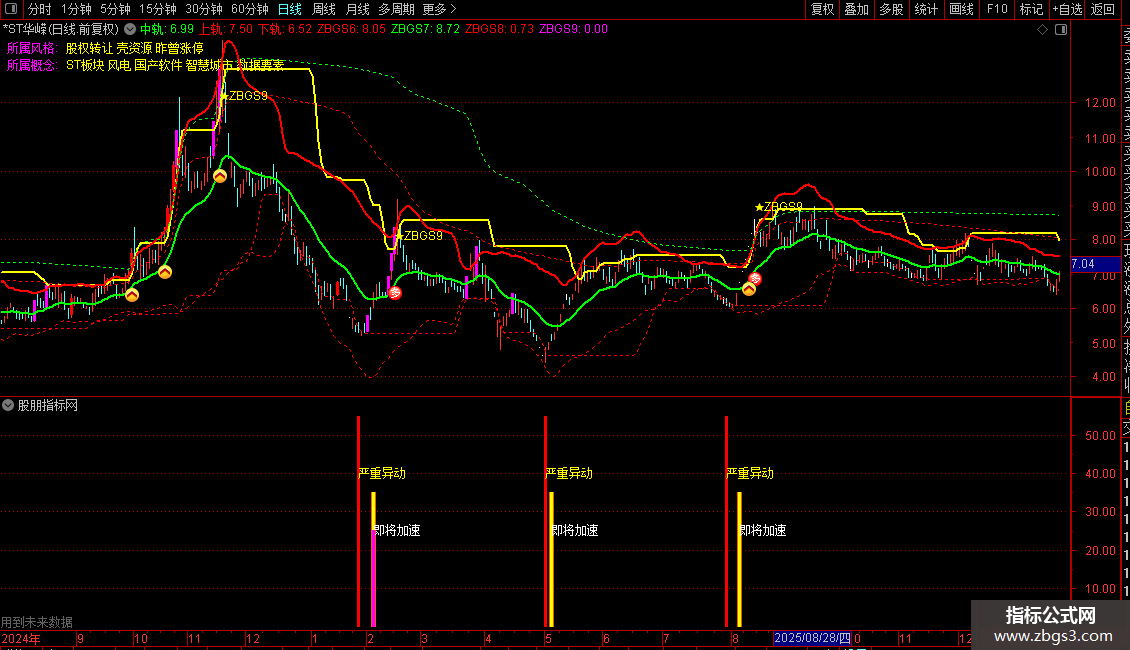Click month 5 on the time axis
Screen dimensions: 1130x650
548,638
